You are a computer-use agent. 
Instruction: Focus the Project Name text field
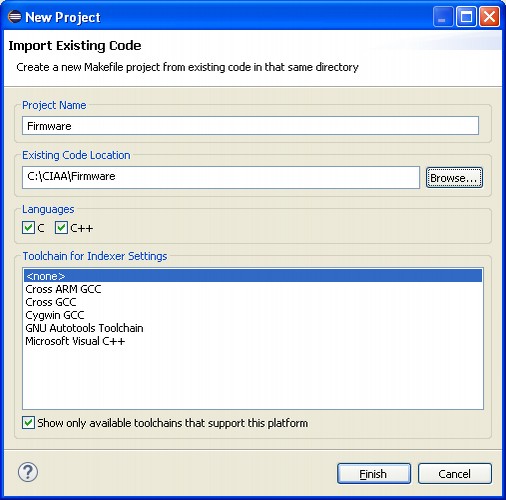(250, 126)
